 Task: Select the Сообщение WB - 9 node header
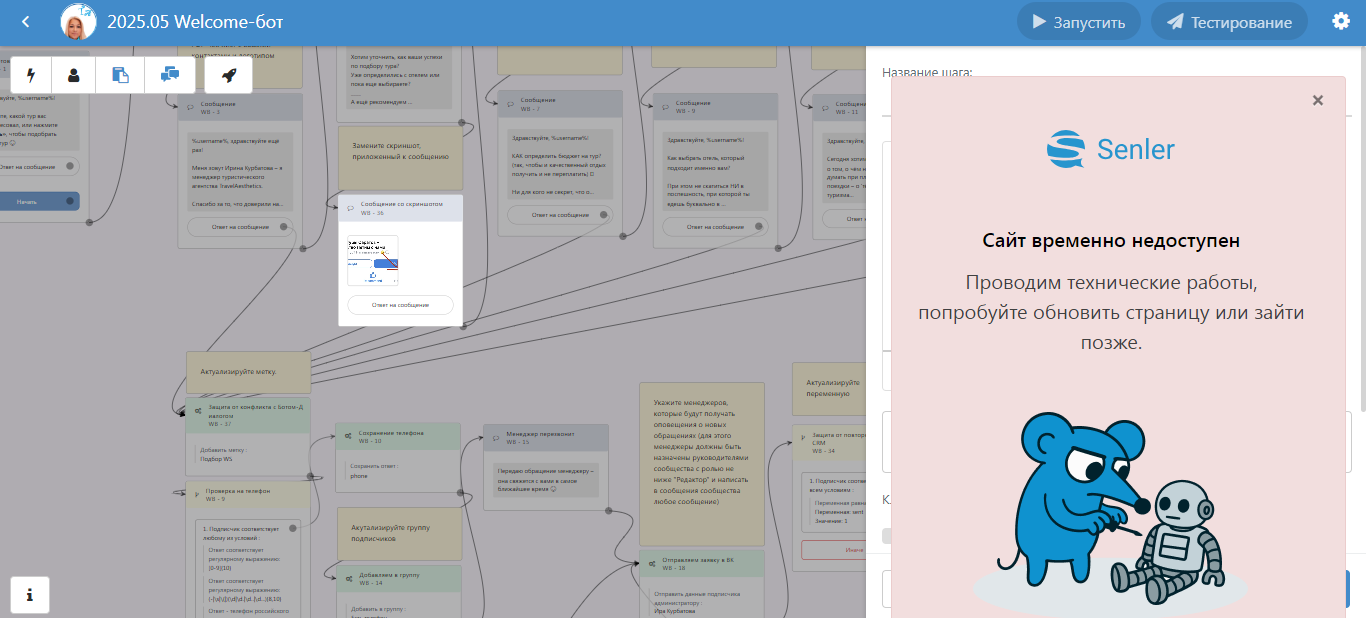pos(714,106)
